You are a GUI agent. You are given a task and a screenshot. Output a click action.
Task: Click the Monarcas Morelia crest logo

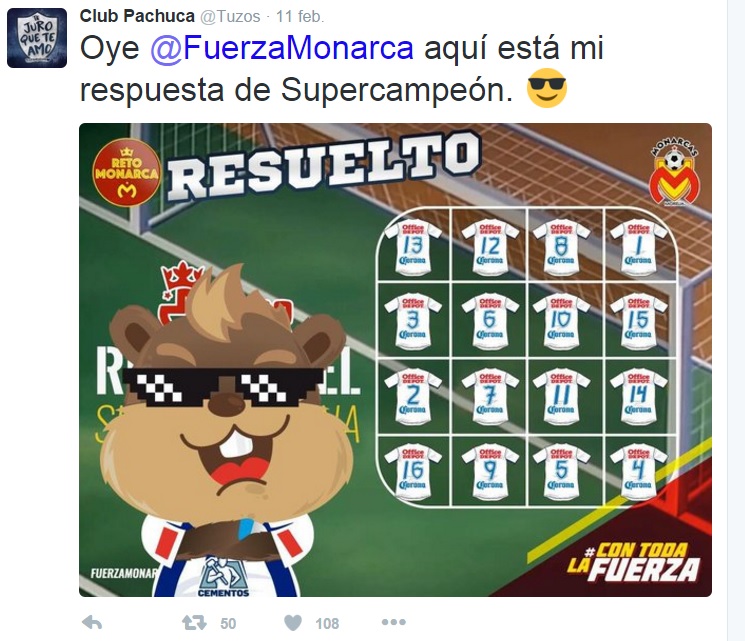click(673, 173)
